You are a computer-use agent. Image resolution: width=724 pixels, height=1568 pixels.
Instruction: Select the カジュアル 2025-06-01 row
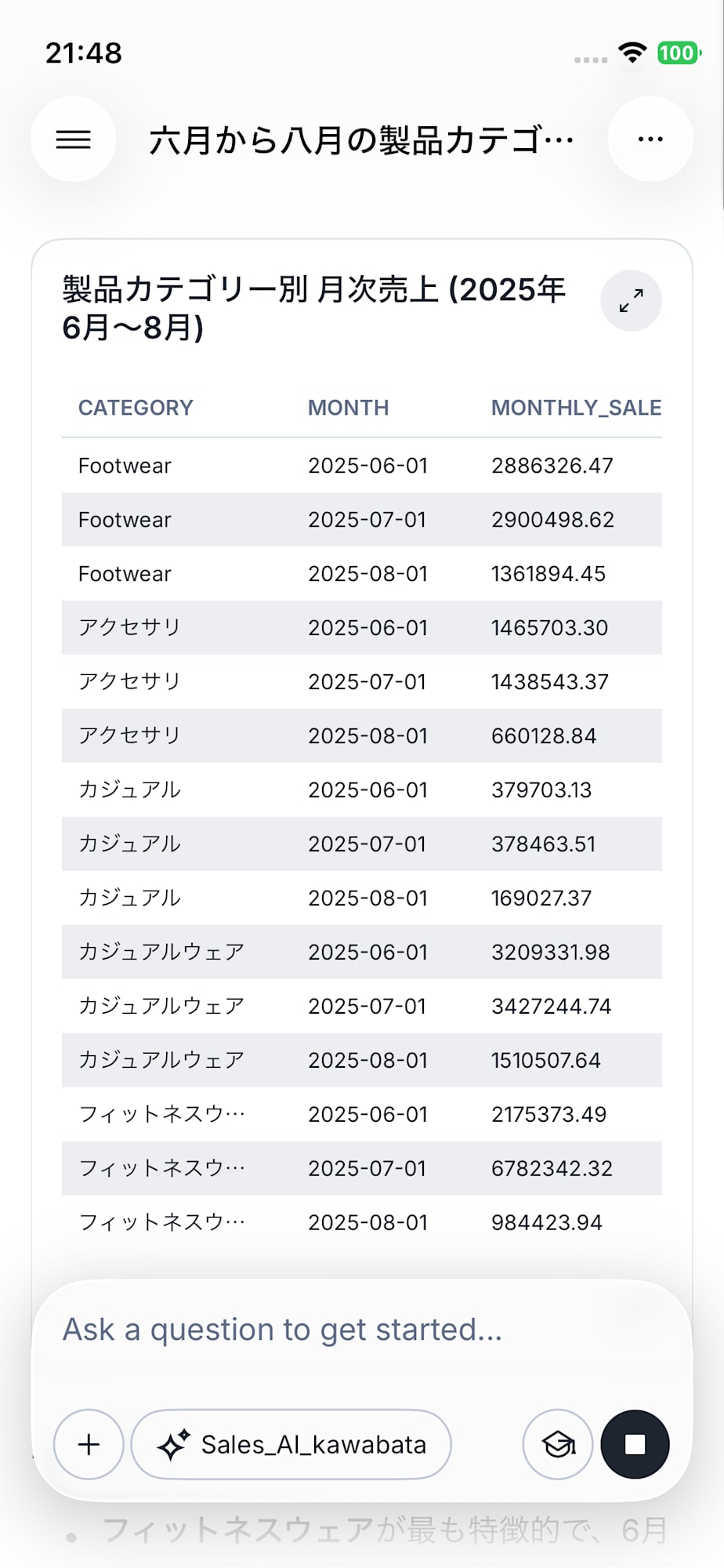[x=362, y=789]
